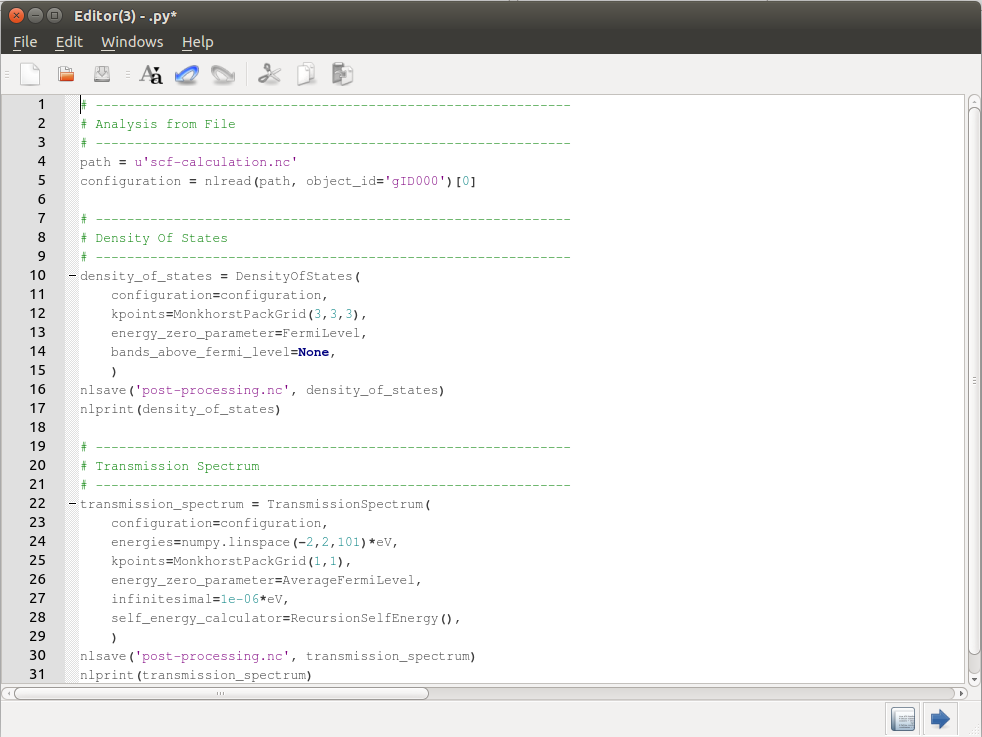Undo the last edit with the blue arrow
The image size is (982, 737).
[x=187, y=75]
